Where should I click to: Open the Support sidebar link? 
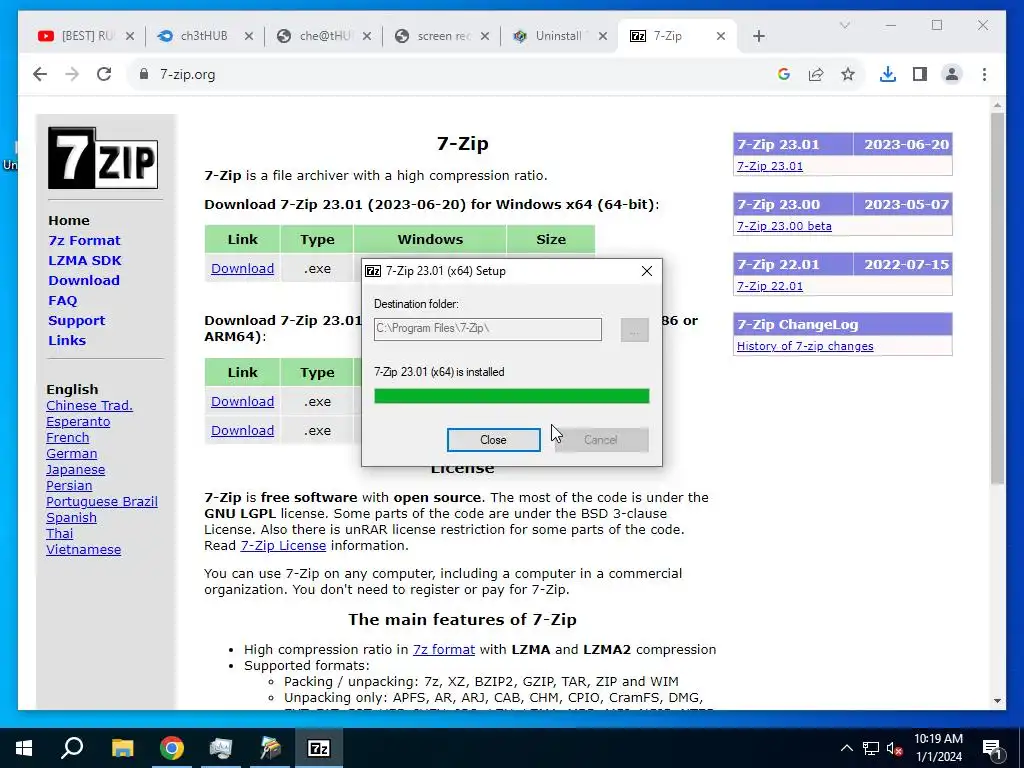coord(76,321)
